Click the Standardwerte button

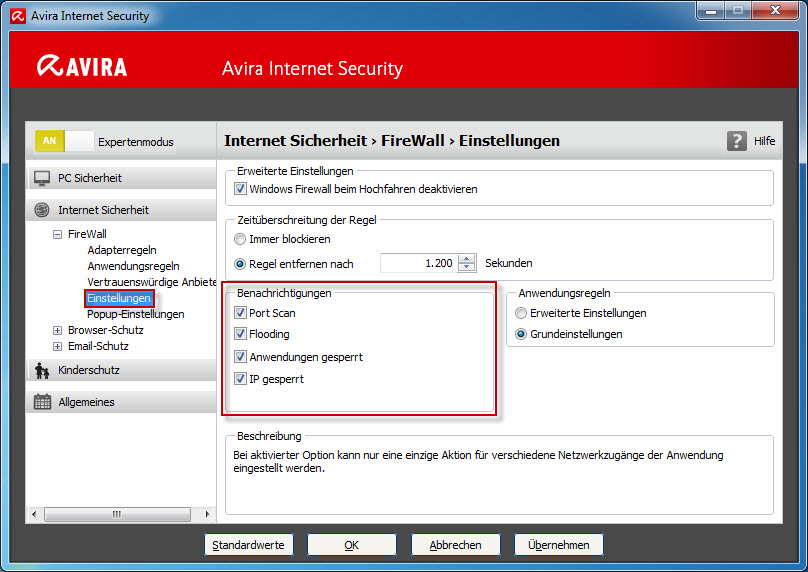(x=249, y=545)
